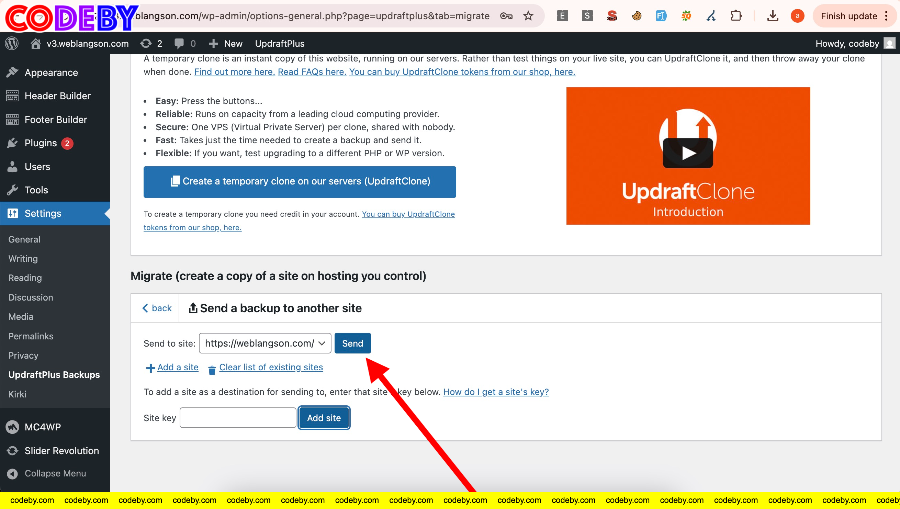900x509 pixels.
Task: Click the S extension icon in toolbar
Action: (x=587, y=16)
